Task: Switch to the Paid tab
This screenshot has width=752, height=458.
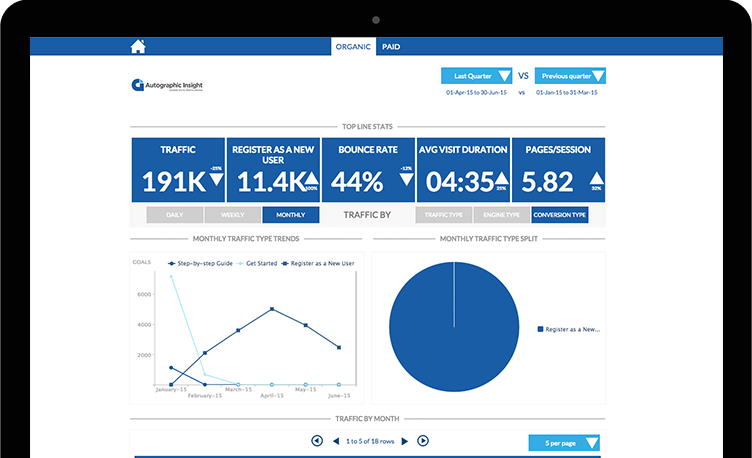Action: pyautogui.click(x=391, y=46)
